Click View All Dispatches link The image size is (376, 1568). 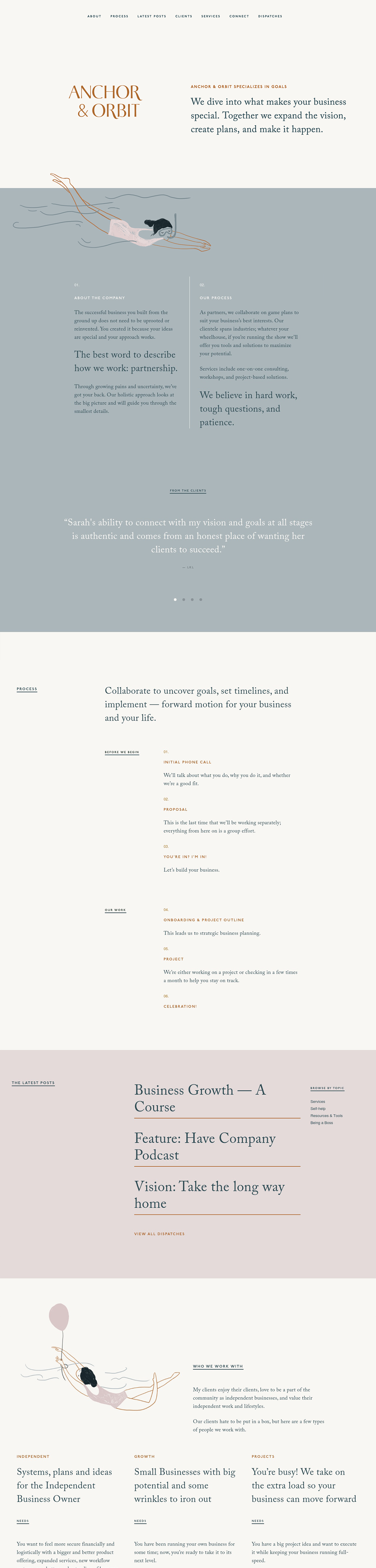coord(159,1234)
